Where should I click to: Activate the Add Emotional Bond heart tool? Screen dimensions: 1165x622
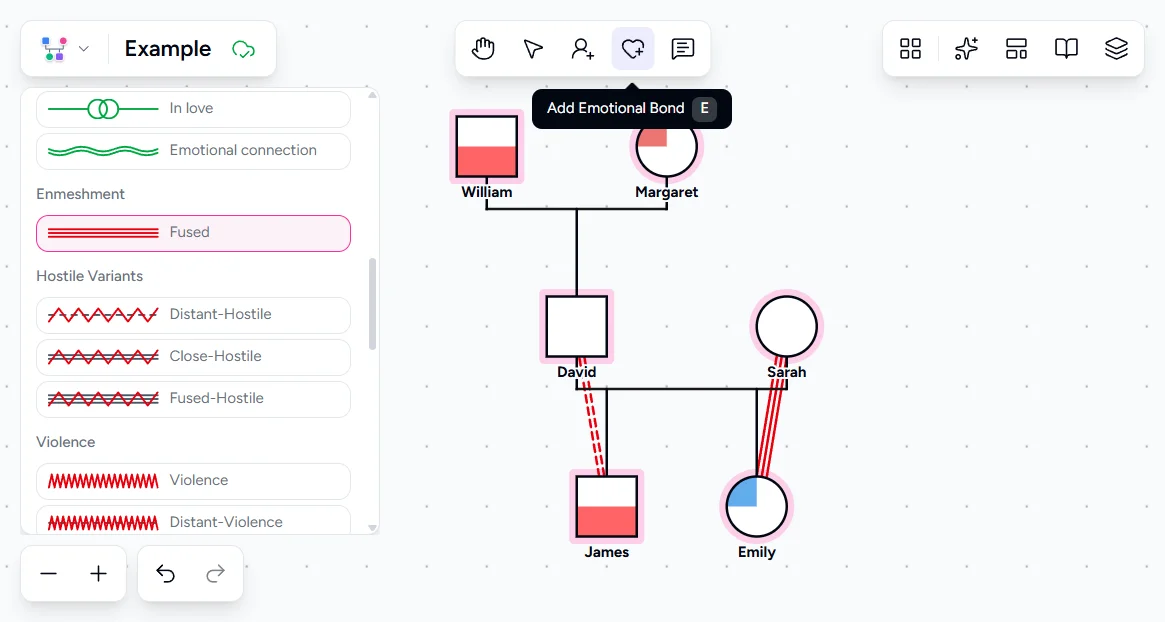633,49
